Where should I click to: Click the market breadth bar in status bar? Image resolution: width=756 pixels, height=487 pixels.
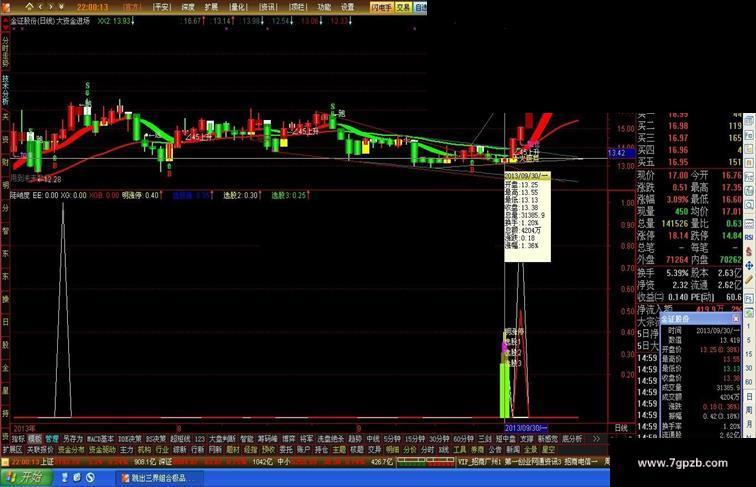tap(425, 461)
